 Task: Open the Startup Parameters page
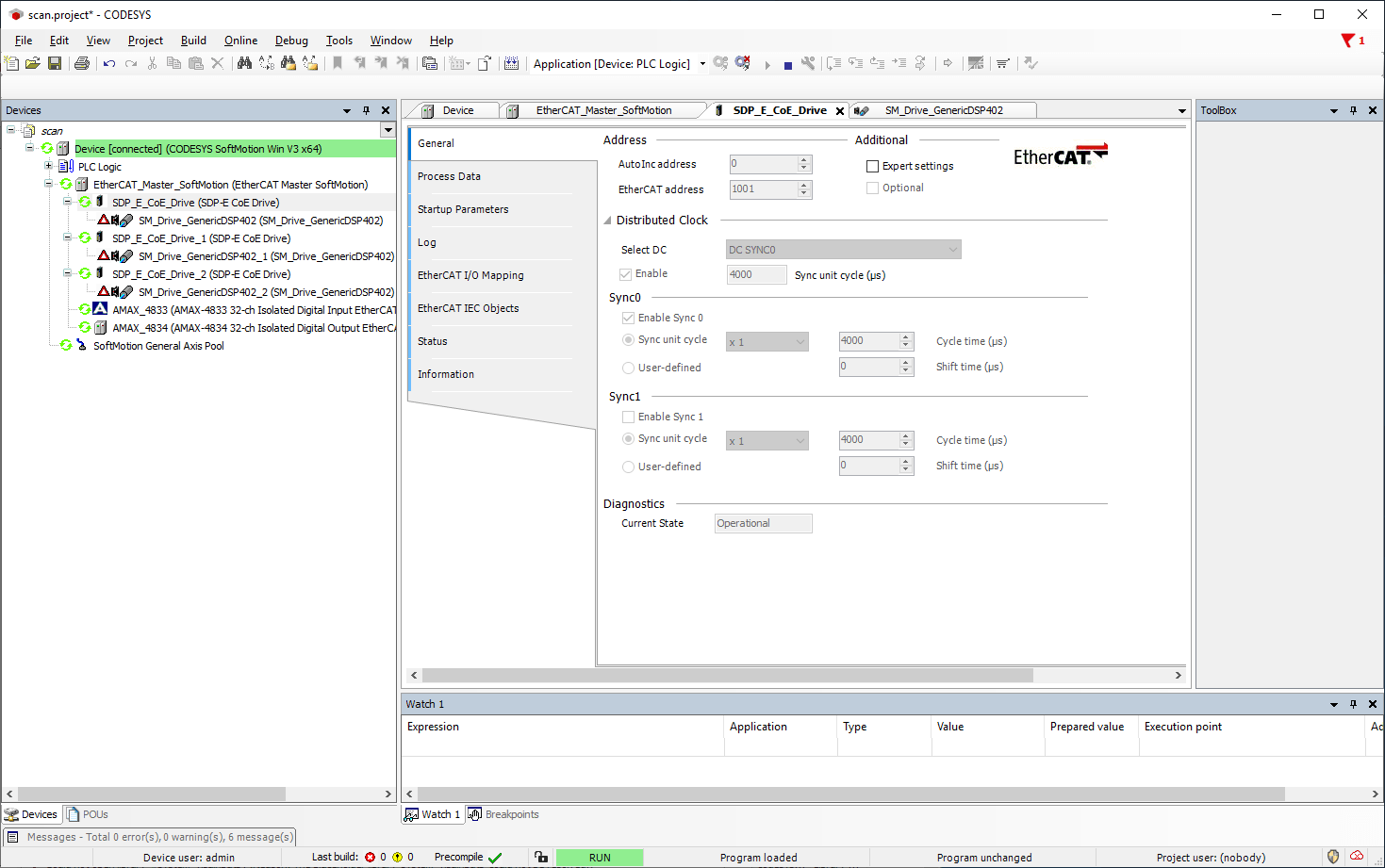point(463,209)
